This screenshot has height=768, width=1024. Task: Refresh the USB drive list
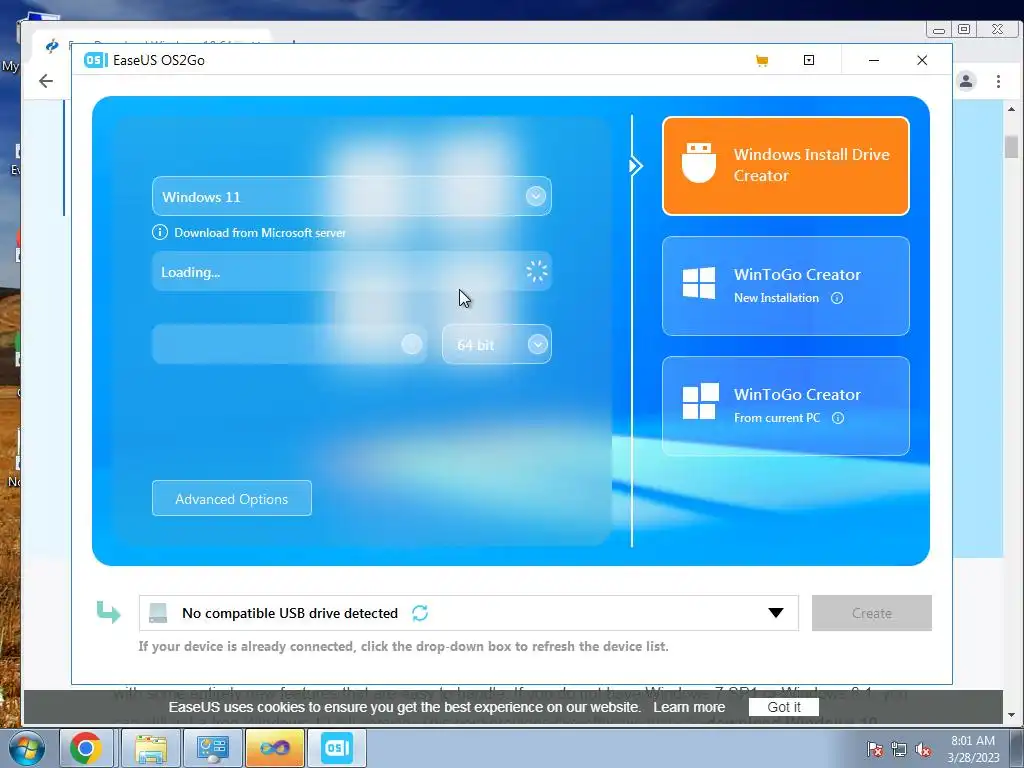420,613
